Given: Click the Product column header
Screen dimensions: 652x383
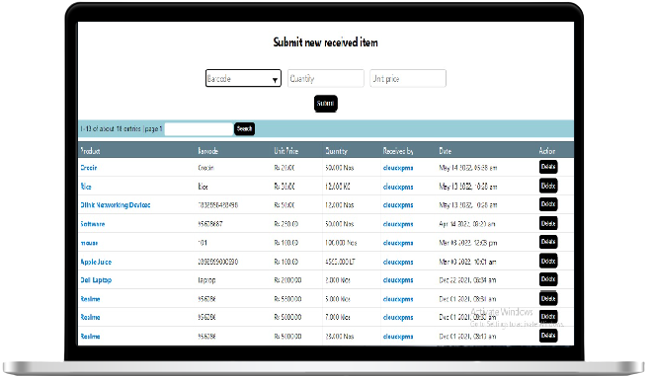Looking at the screenshot, I should [90, 151].
